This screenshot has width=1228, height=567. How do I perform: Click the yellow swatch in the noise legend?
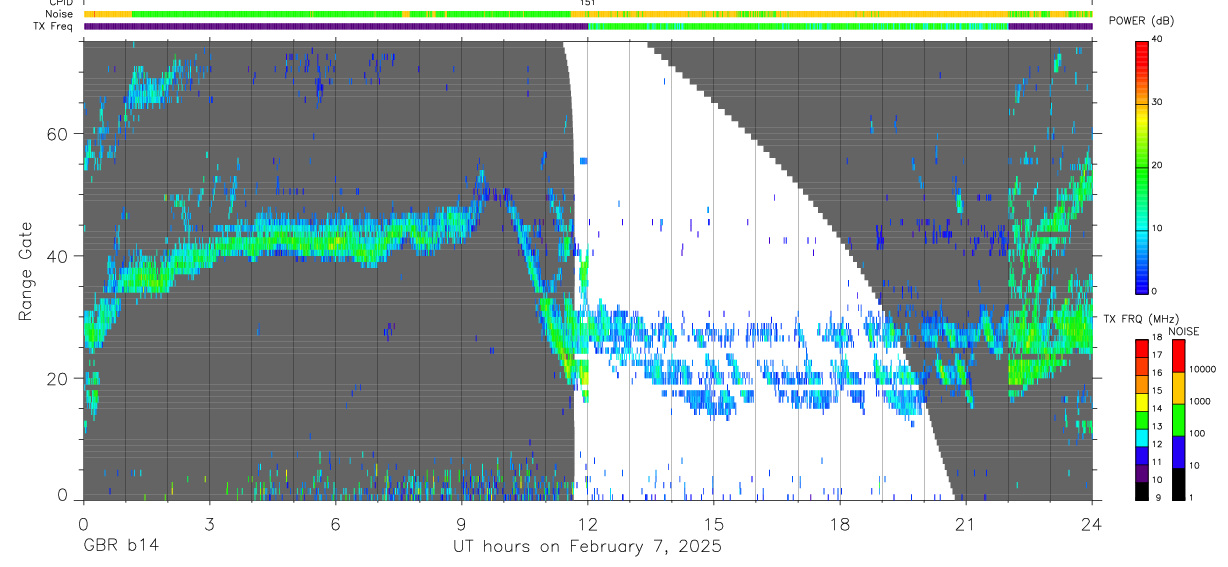pyautogui.click(x=1177, y=387)
